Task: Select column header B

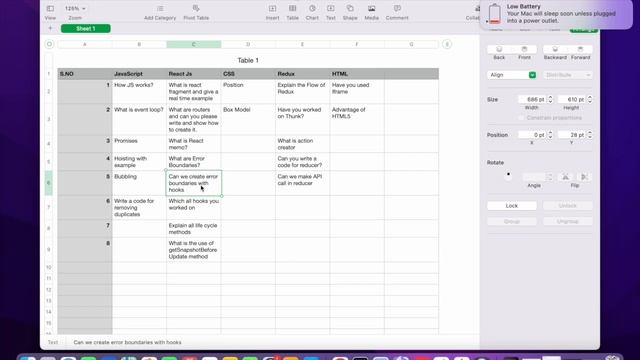Action: point(139,44)
